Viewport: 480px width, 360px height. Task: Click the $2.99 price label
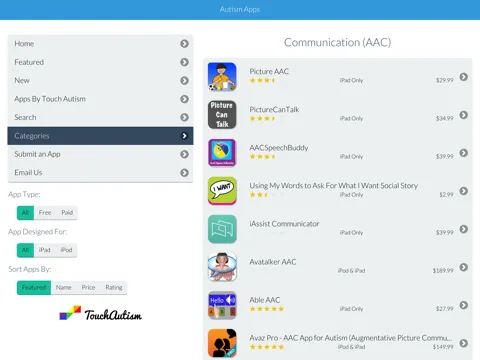tap(446, 195)
